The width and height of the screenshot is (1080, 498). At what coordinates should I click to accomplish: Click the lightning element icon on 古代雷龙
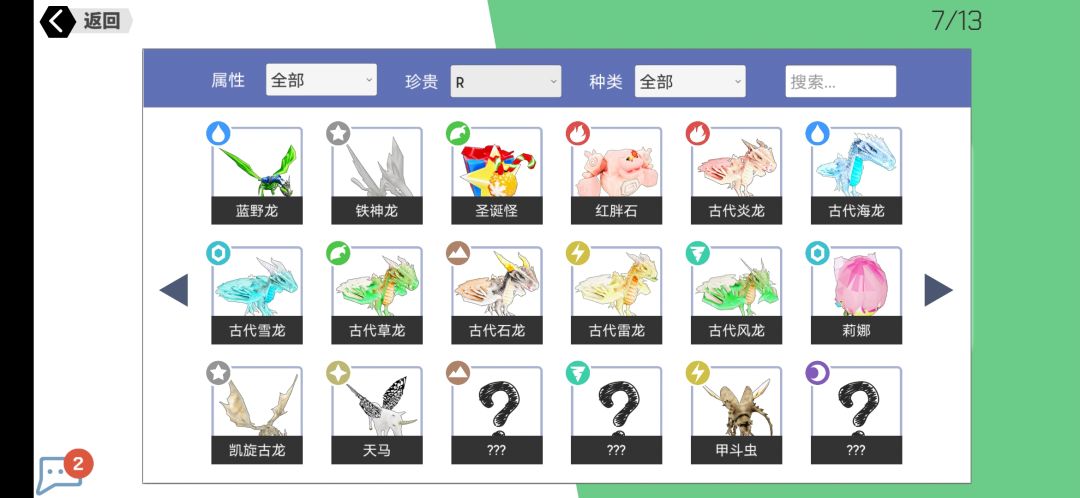578,253
